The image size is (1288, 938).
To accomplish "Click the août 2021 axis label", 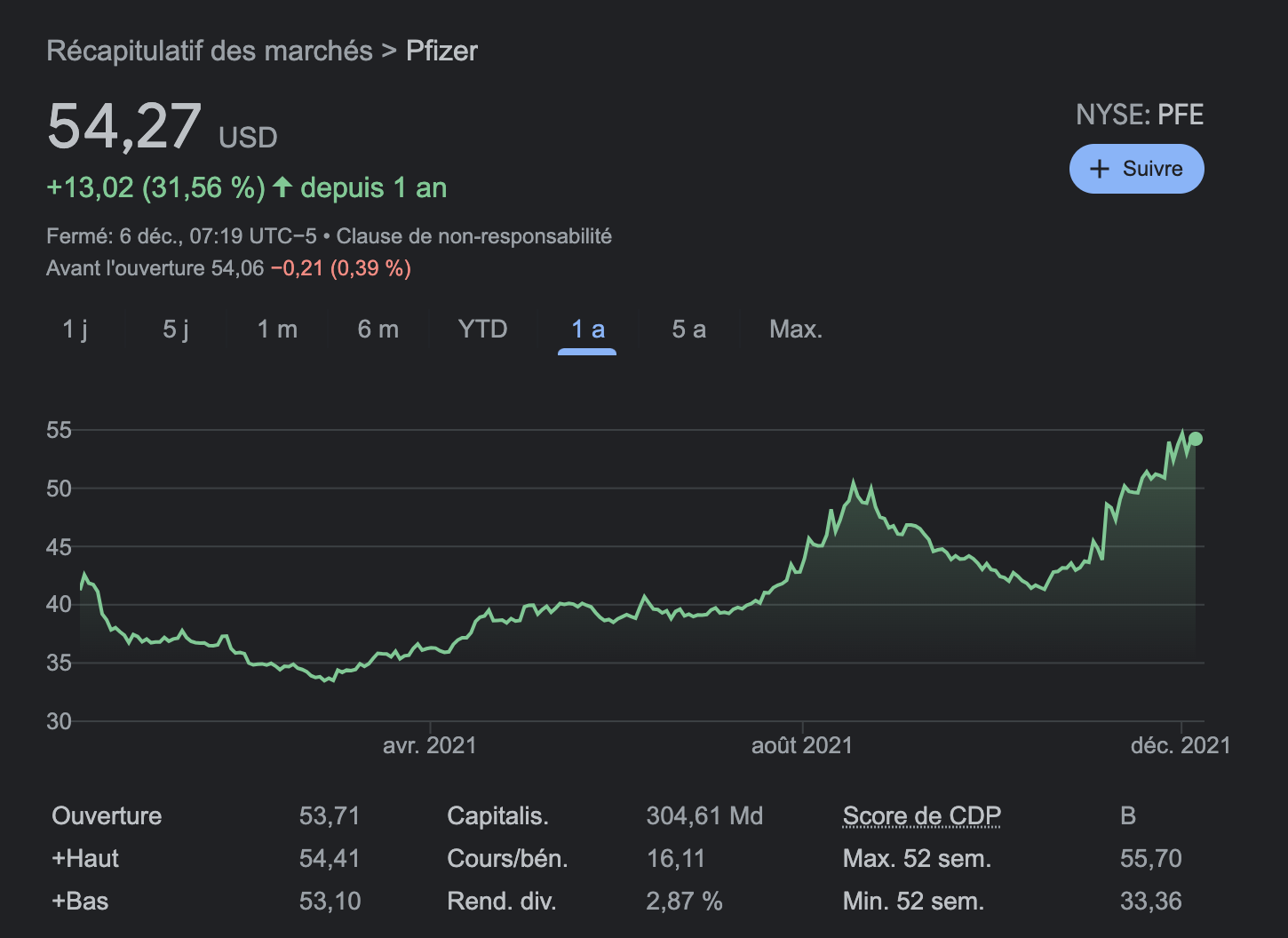I will [x=802, y=745].
